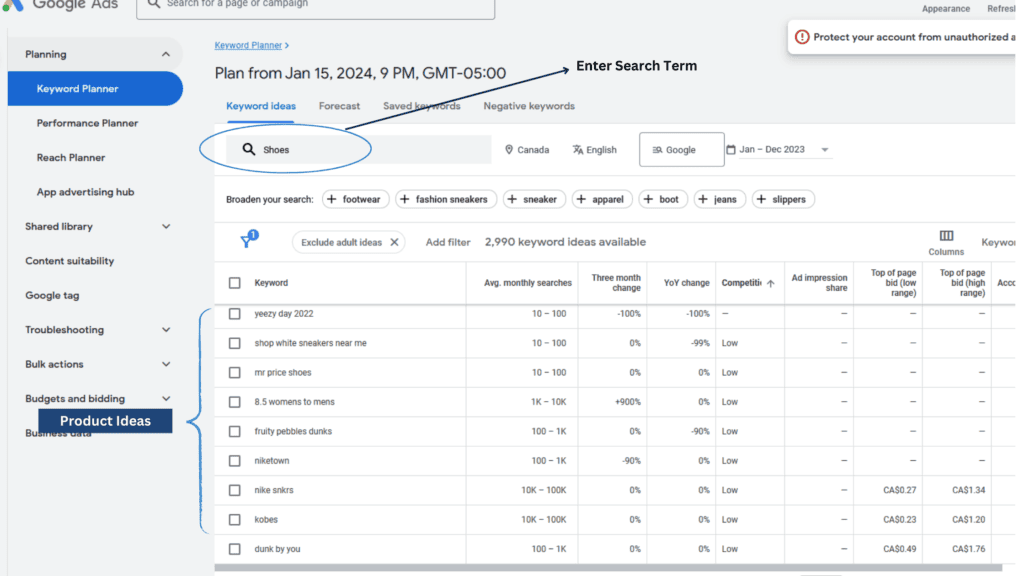Open the Columns icon
Image resolution: width=1024 pixels, height=576 pixels.
click(x=946, y=236)
